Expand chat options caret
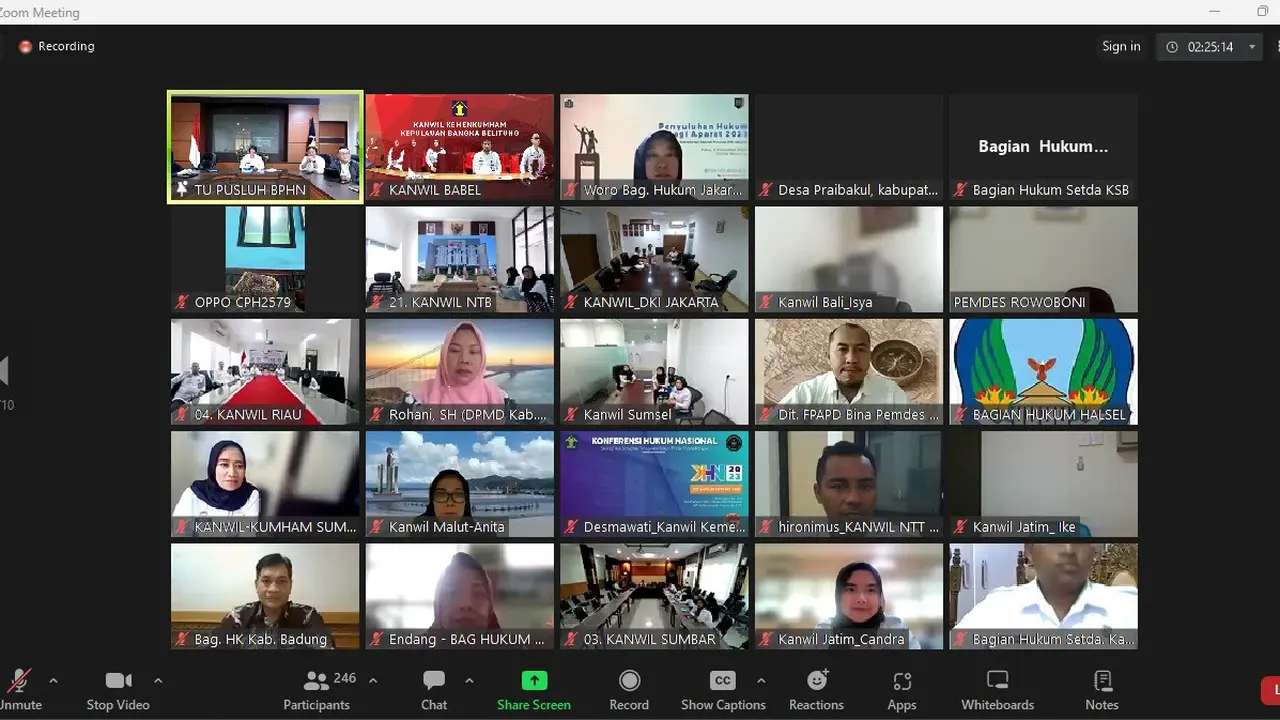The image size is (1280, 720). 469,681
